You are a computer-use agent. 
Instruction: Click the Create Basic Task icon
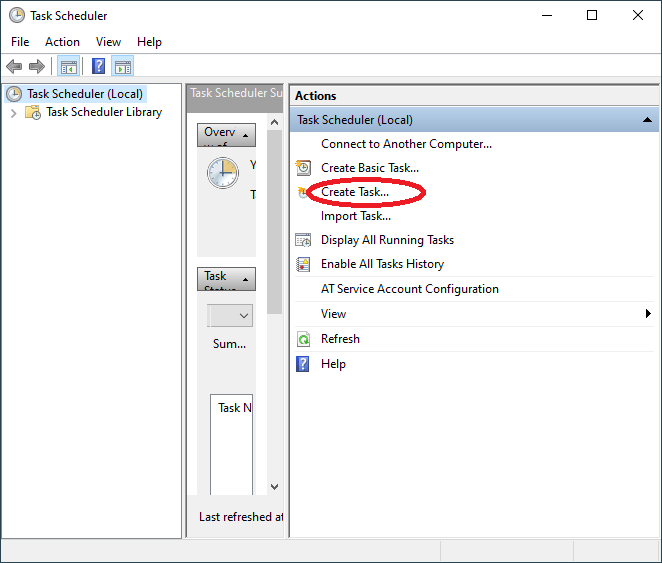point(304,168)
